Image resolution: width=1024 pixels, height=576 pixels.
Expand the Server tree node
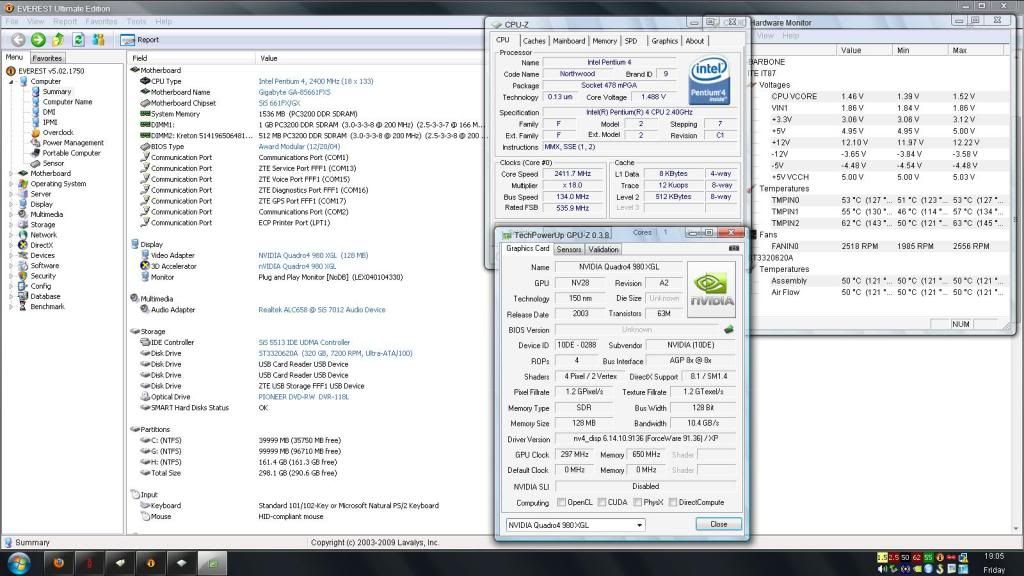pos(11,194)
